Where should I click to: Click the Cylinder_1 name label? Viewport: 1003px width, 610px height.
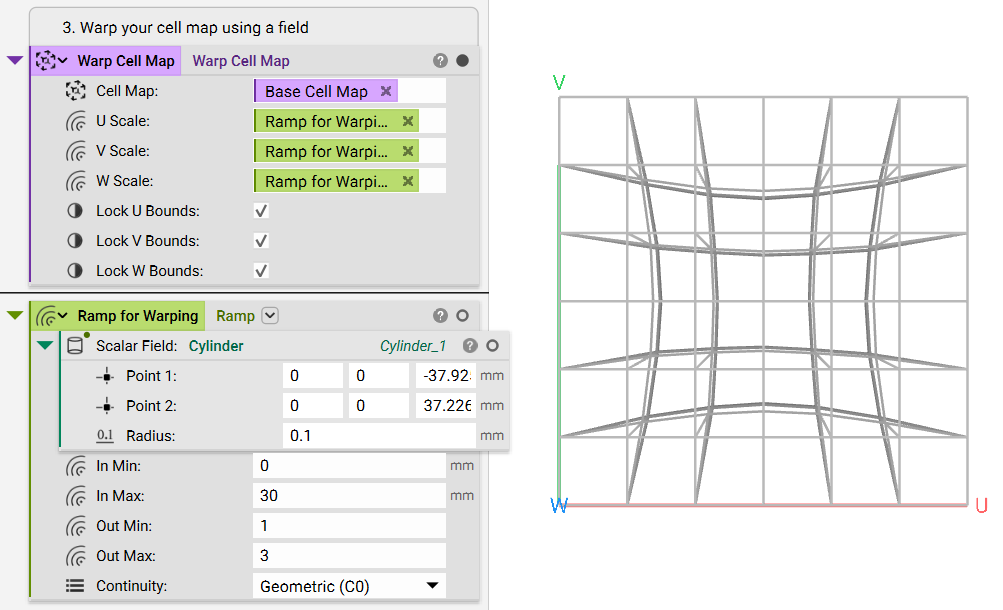413,346
